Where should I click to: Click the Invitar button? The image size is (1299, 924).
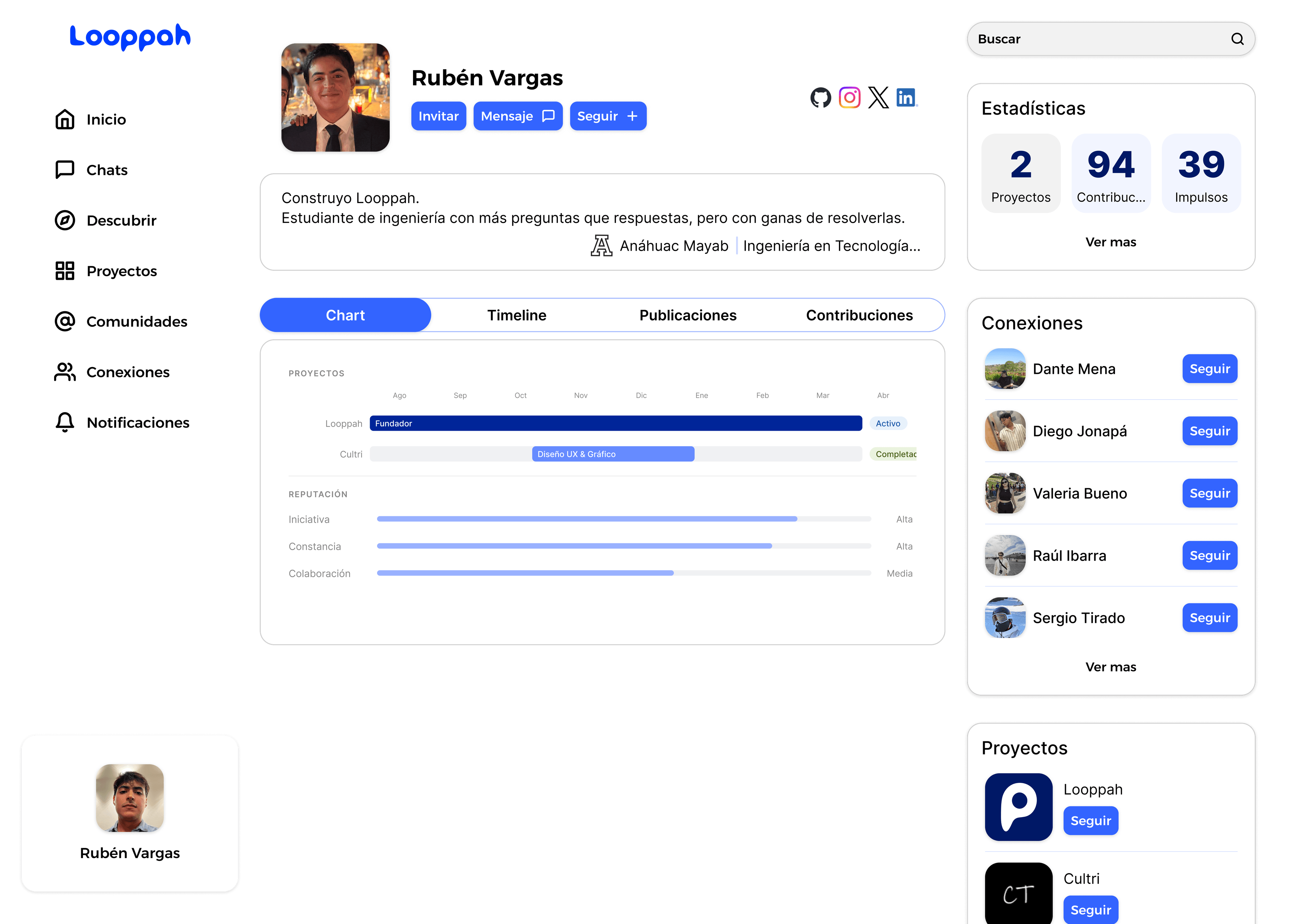[438, 117]
